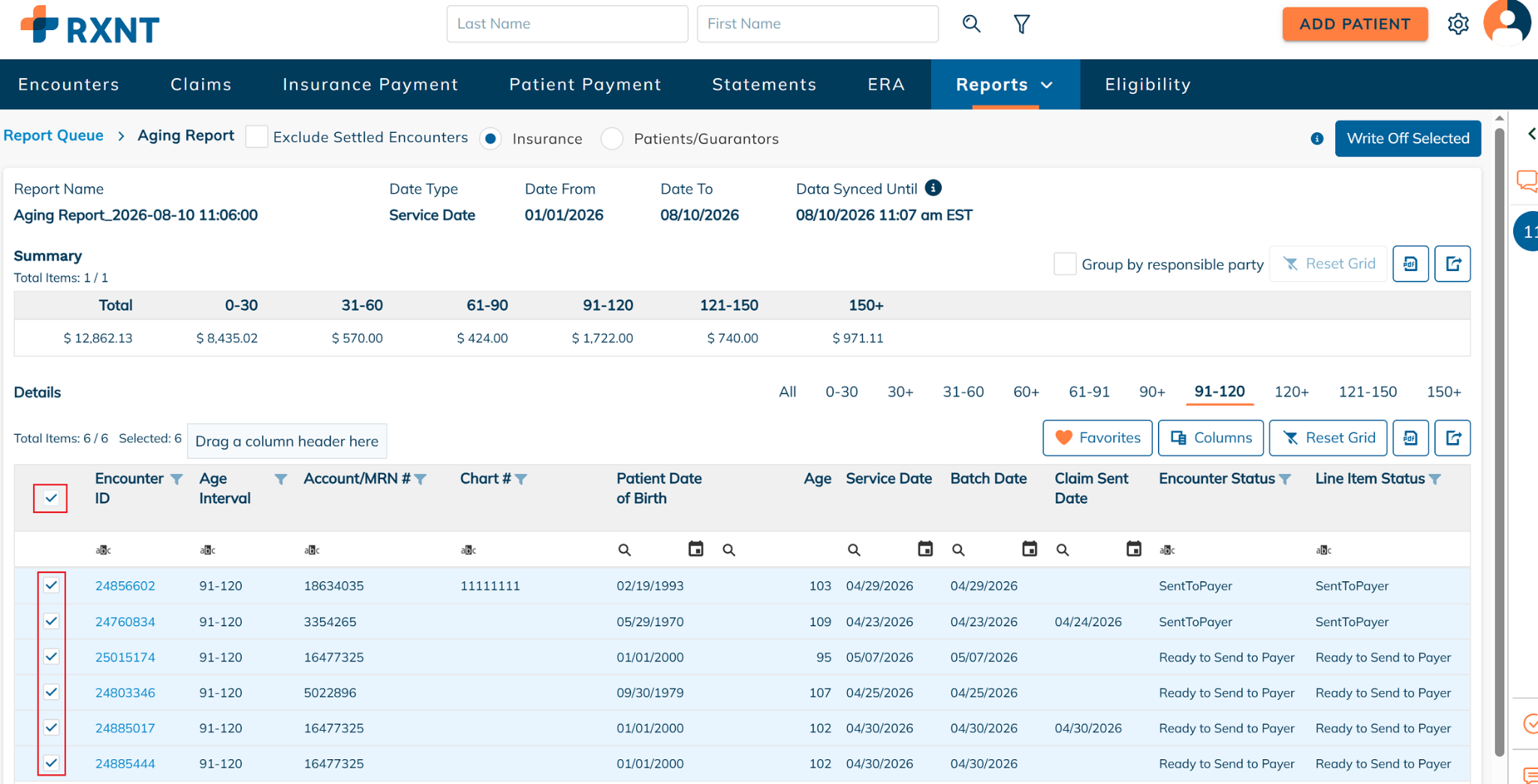This screenshot has width=1538, height=784.
Task: Check Exclude Settled Encounters checkbox
Action: click(x=257, y=137)
